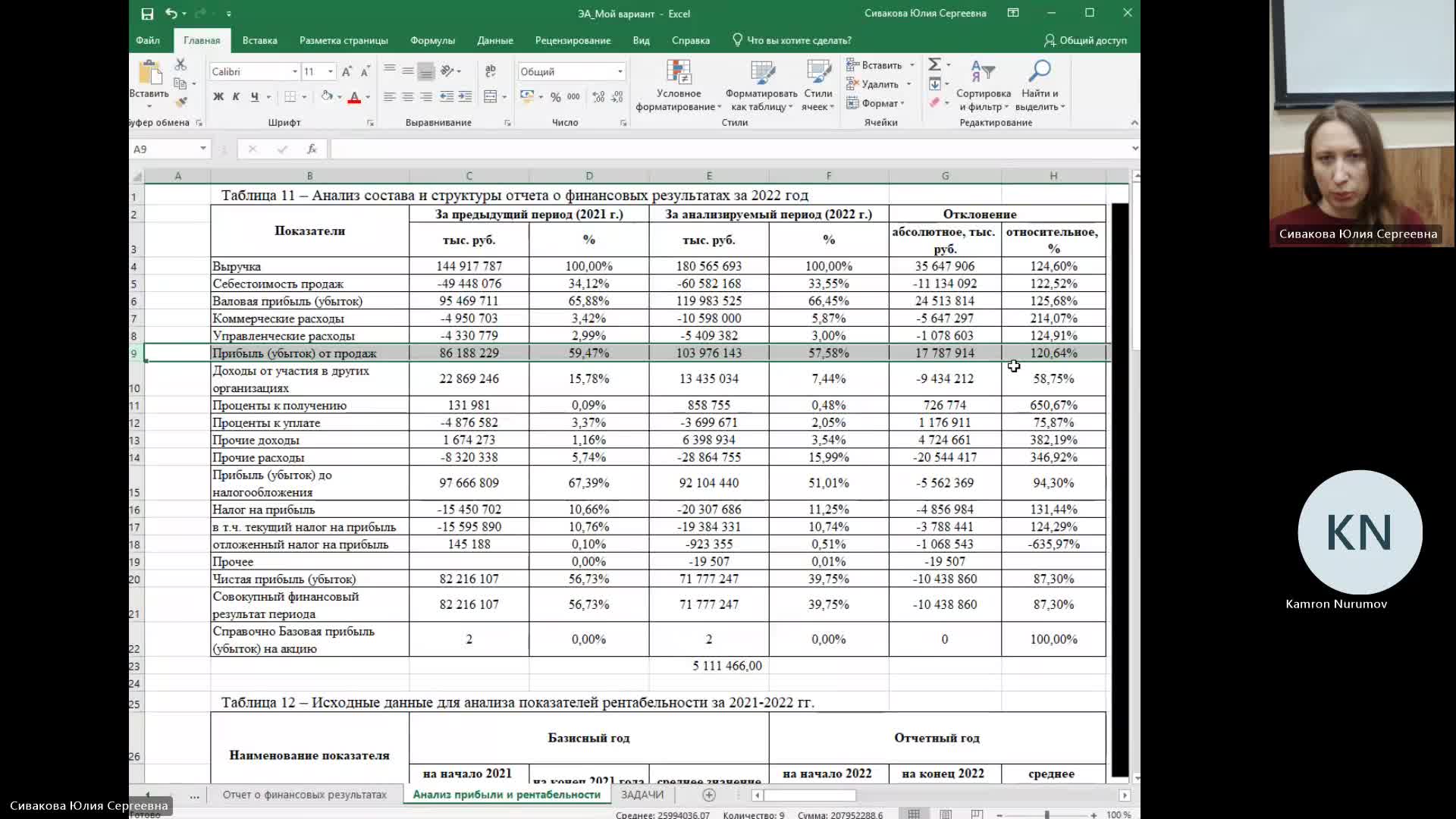Click the decrease indent icon

(447, 96)
